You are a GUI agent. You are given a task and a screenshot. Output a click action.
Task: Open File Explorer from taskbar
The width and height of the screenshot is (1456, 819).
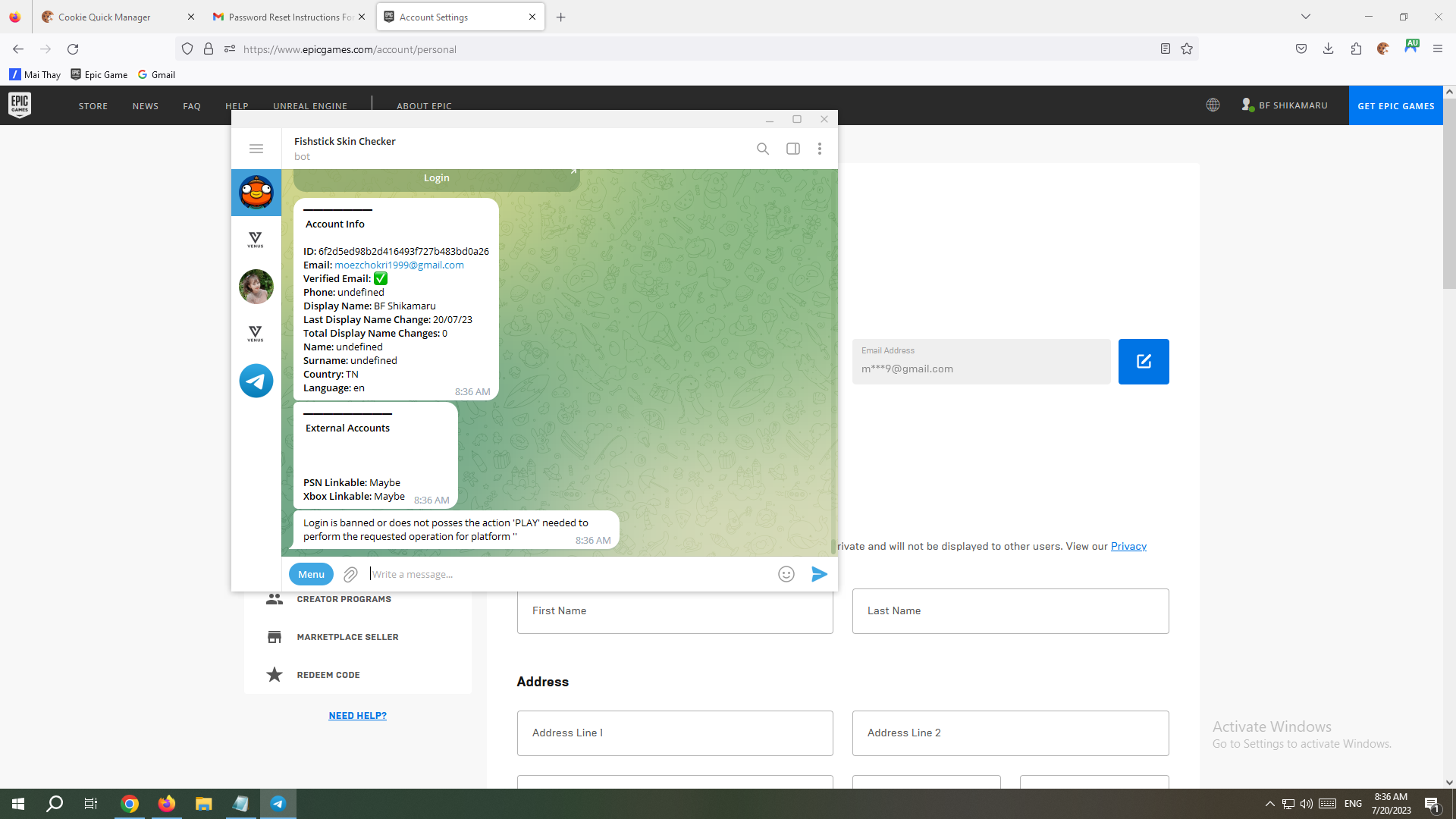coord(203,804)
